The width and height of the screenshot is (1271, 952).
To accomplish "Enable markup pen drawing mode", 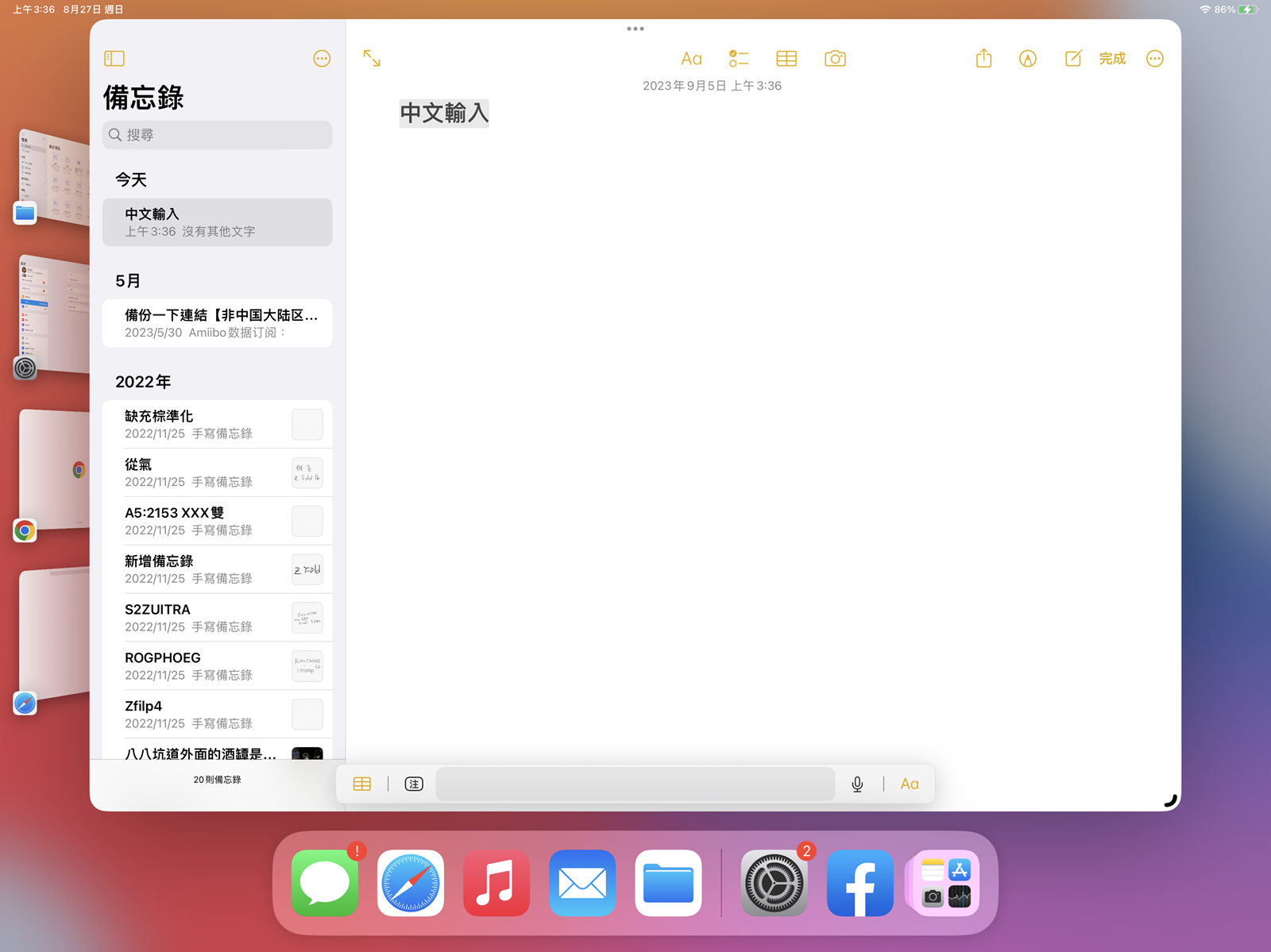I will click(x=1028, y=59).
